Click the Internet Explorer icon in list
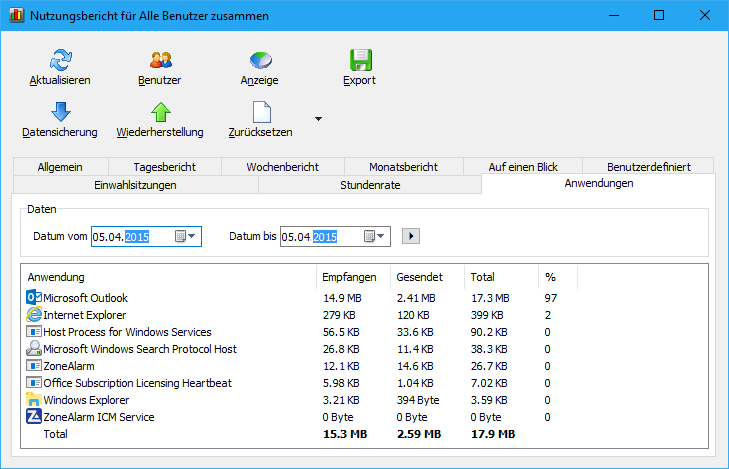Image resolution: width=729 pixels, height=469 pixels. 34,315
